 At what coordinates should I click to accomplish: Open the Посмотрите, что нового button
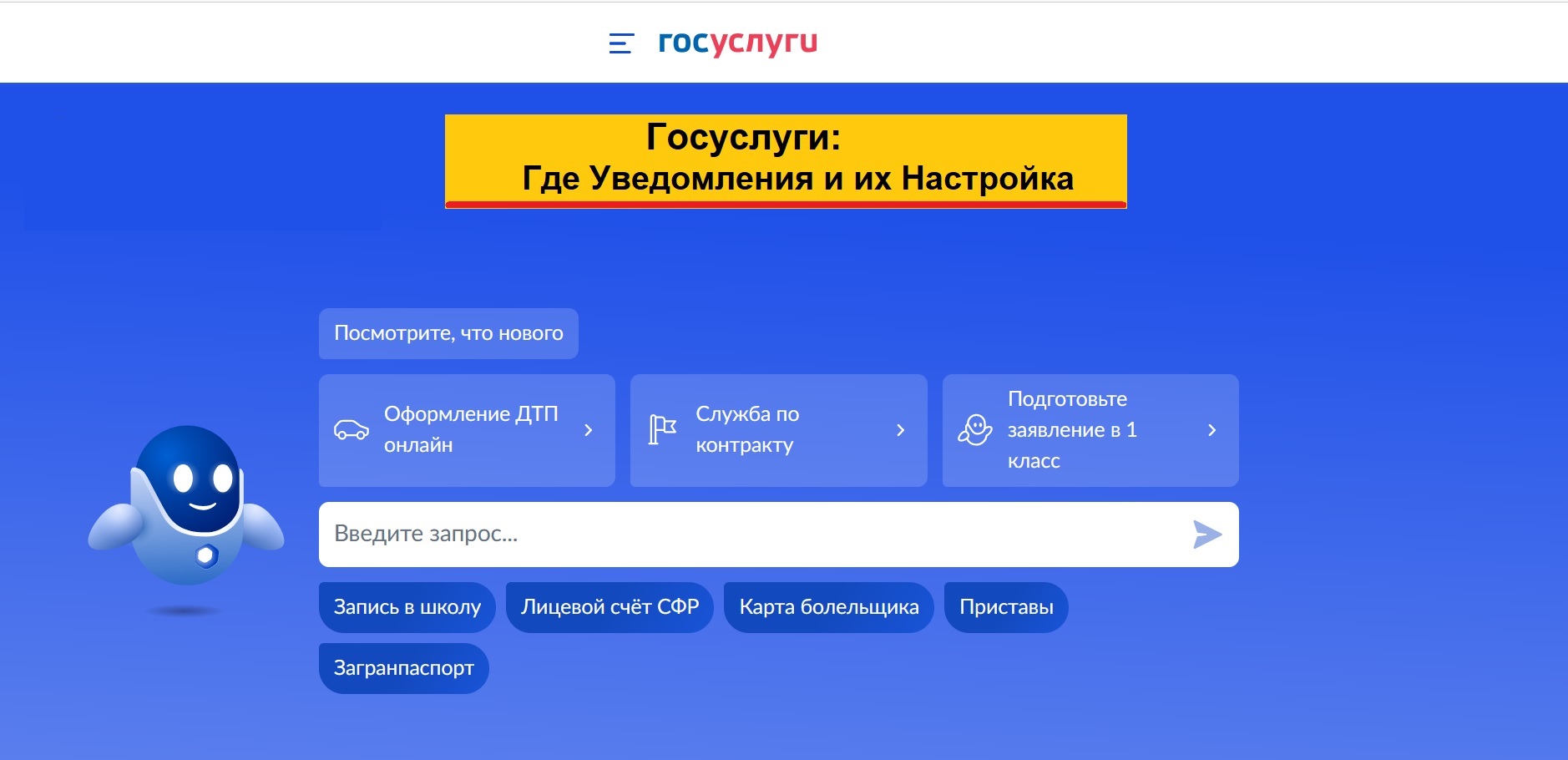[448, 333]
